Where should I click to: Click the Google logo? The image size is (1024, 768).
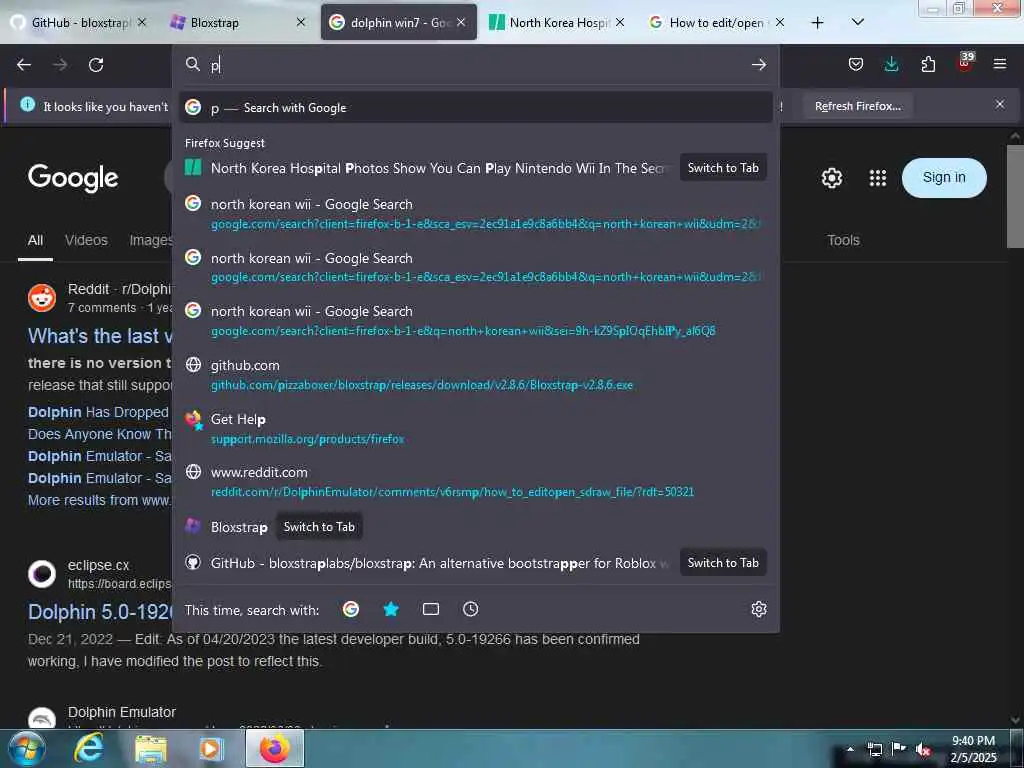(x=72, y=178)
